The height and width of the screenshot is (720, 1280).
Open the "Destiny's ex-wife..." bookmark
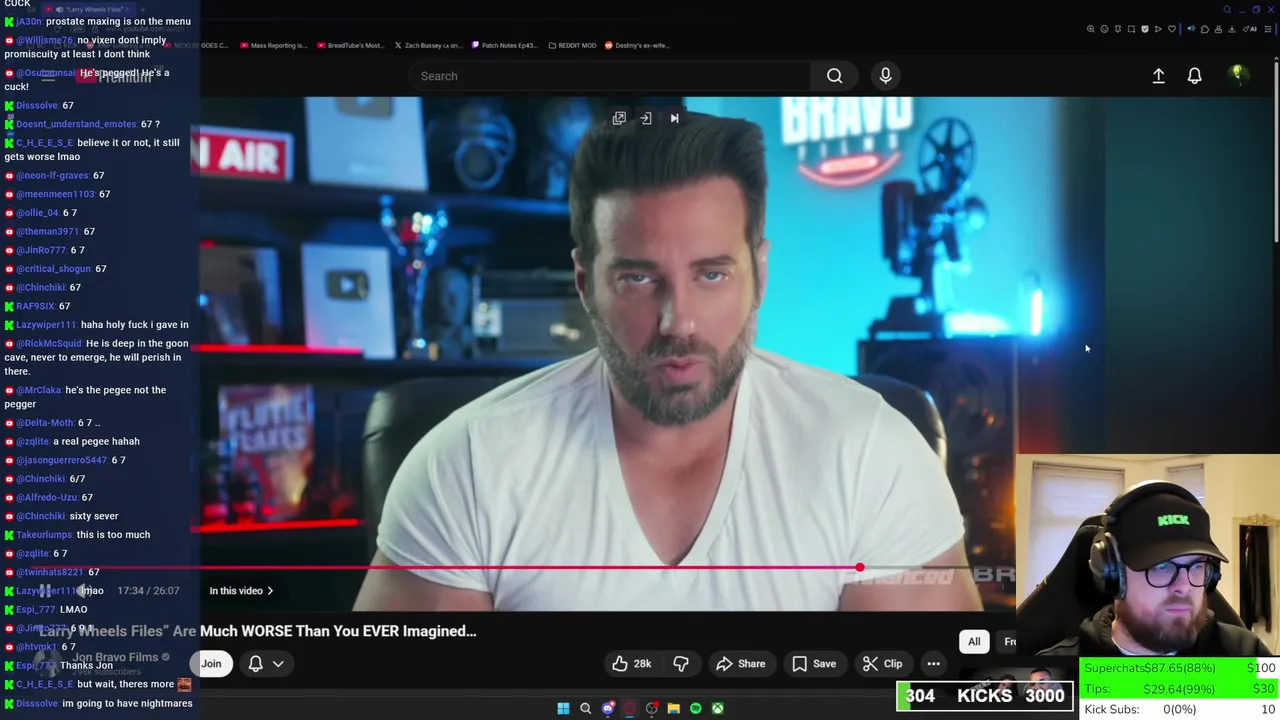point(637,45)
